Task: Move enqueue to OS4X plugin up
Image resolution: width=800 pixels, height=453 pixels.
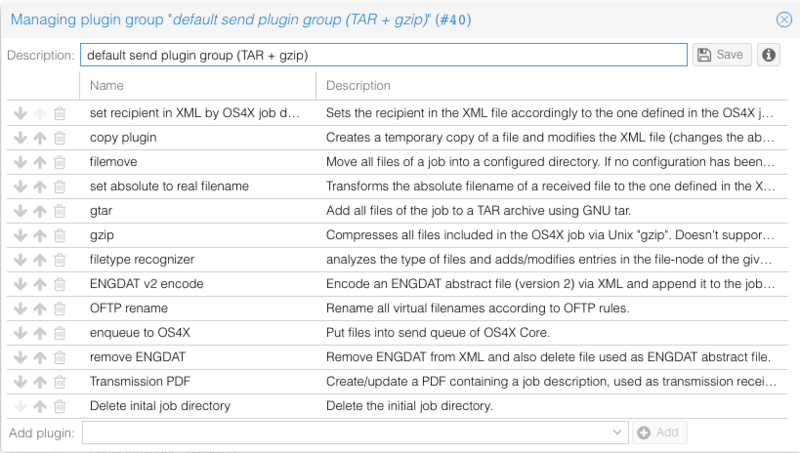Action: coord(40,332)
